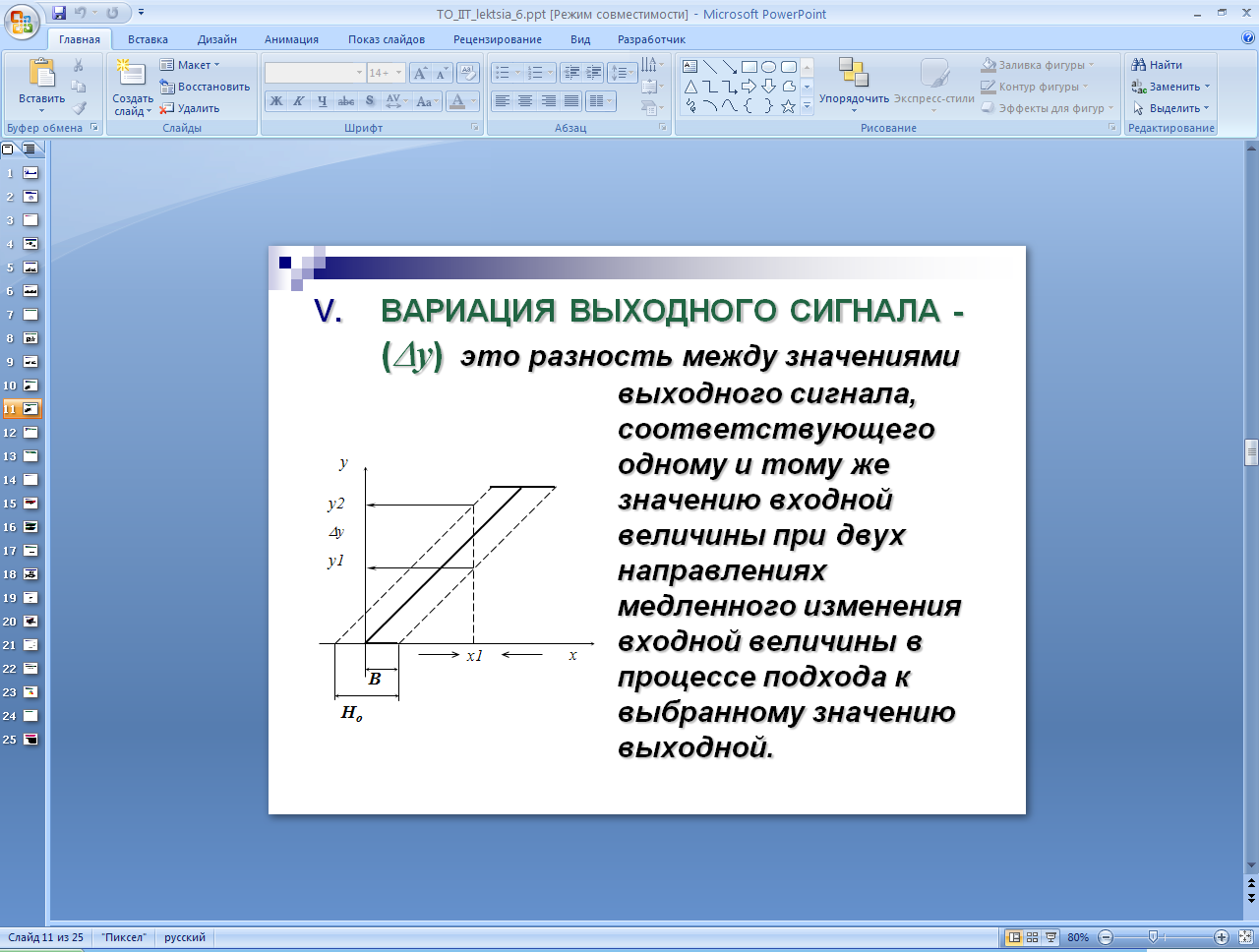The image size is (1259, 952).
Task: Toggle underline Ч formatting
Action: (x=322, y=101)
